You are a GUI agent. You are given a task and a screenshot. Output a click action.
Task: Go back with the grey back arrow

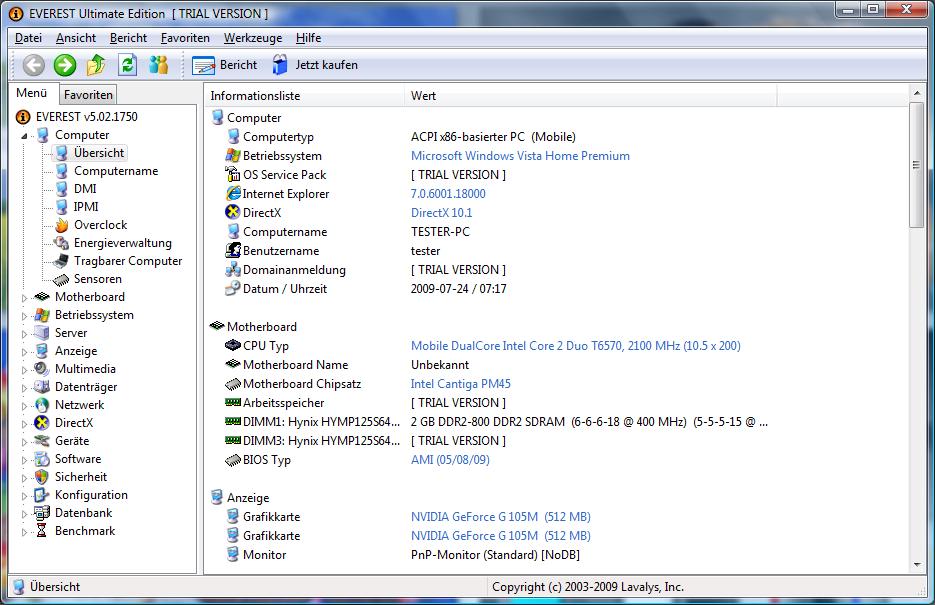click(x=33, y=65)
